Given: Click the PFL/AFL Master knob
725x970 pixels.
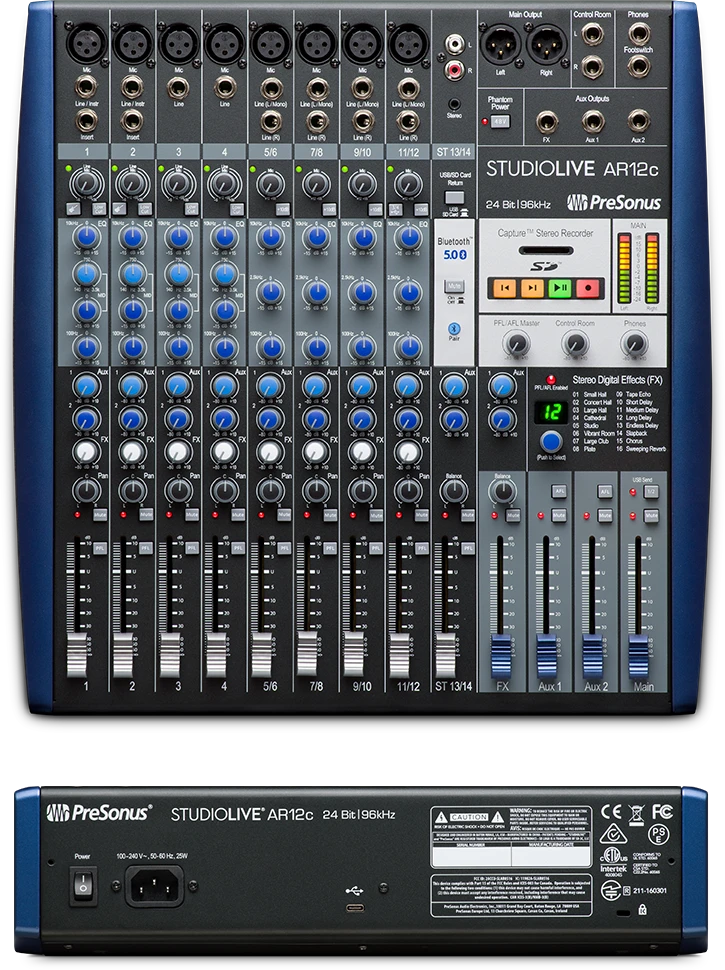Looking at the screenshot, I should (516, 343).
